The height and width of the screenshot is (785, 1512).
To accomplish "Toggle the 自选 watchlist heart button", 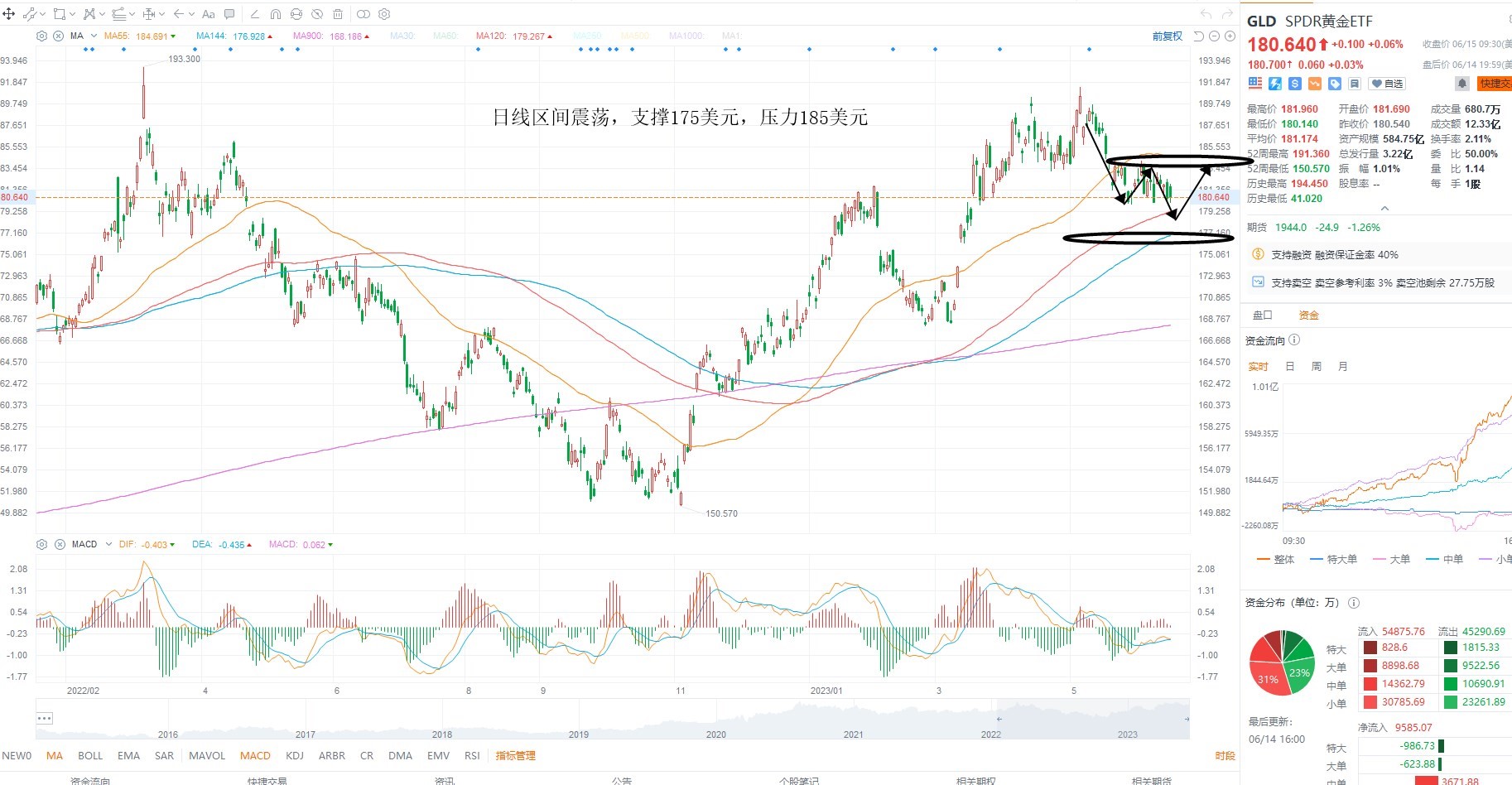I will click(x=1387, y=84).
